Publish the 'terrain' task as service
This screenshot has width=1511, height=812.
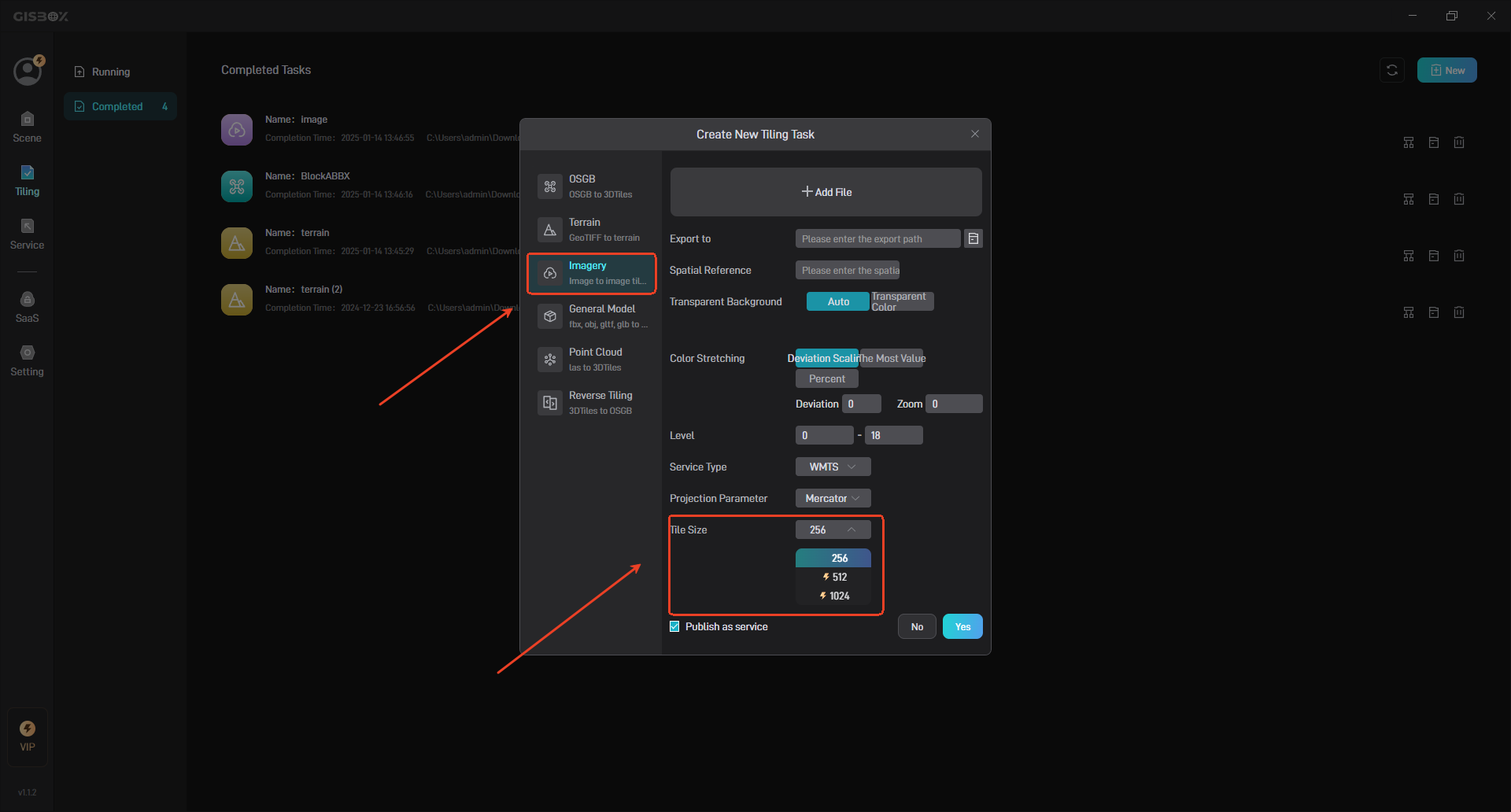tap(1409, 256)
